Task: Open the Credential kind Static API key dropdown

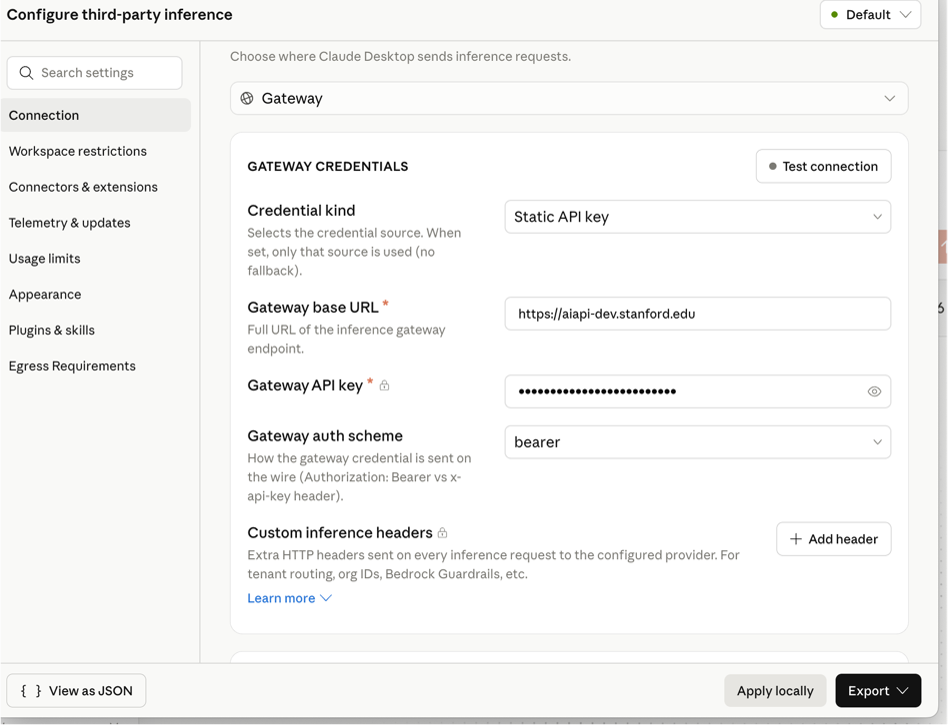Action: 697,217
